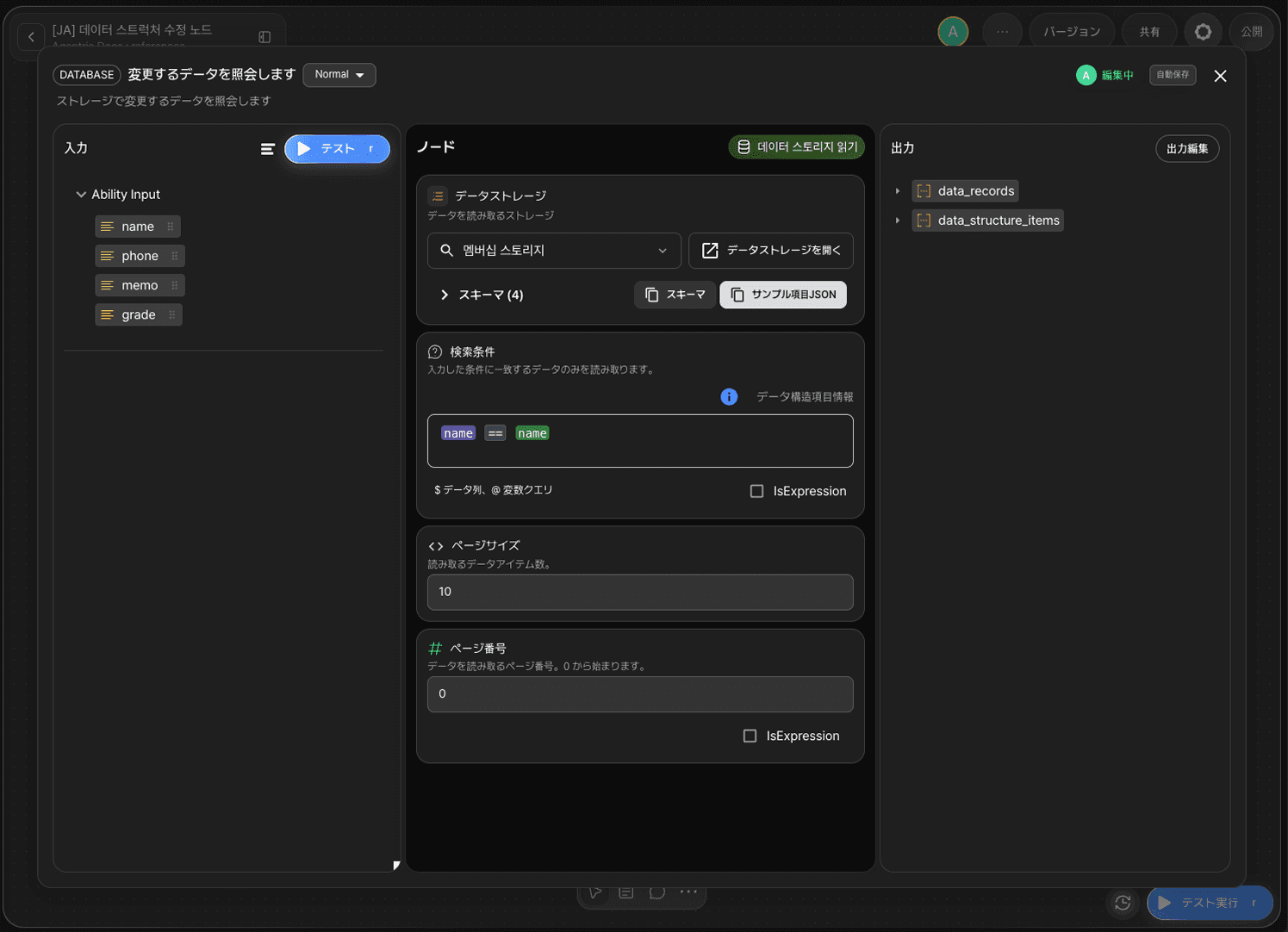Click the DATABASE badge
The width and height of the screenshot is (1288, 932).
(x=86, y=75)
